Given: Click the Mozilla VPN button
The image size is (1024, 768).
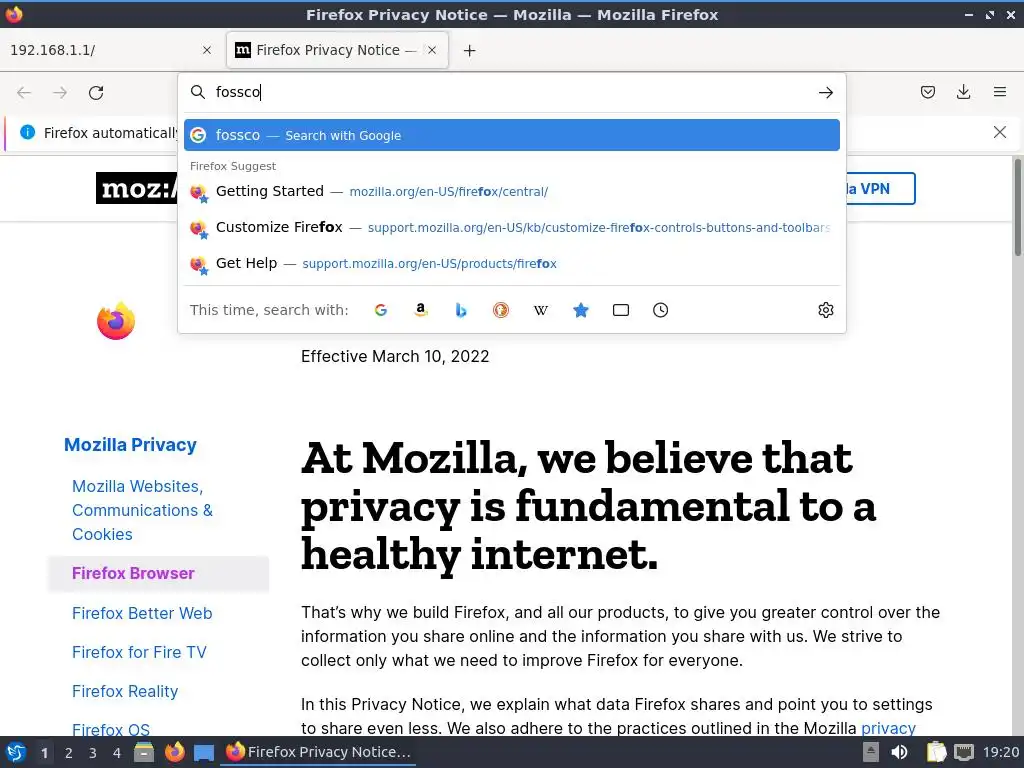Looking at the screenshot, I should point(880,189).
